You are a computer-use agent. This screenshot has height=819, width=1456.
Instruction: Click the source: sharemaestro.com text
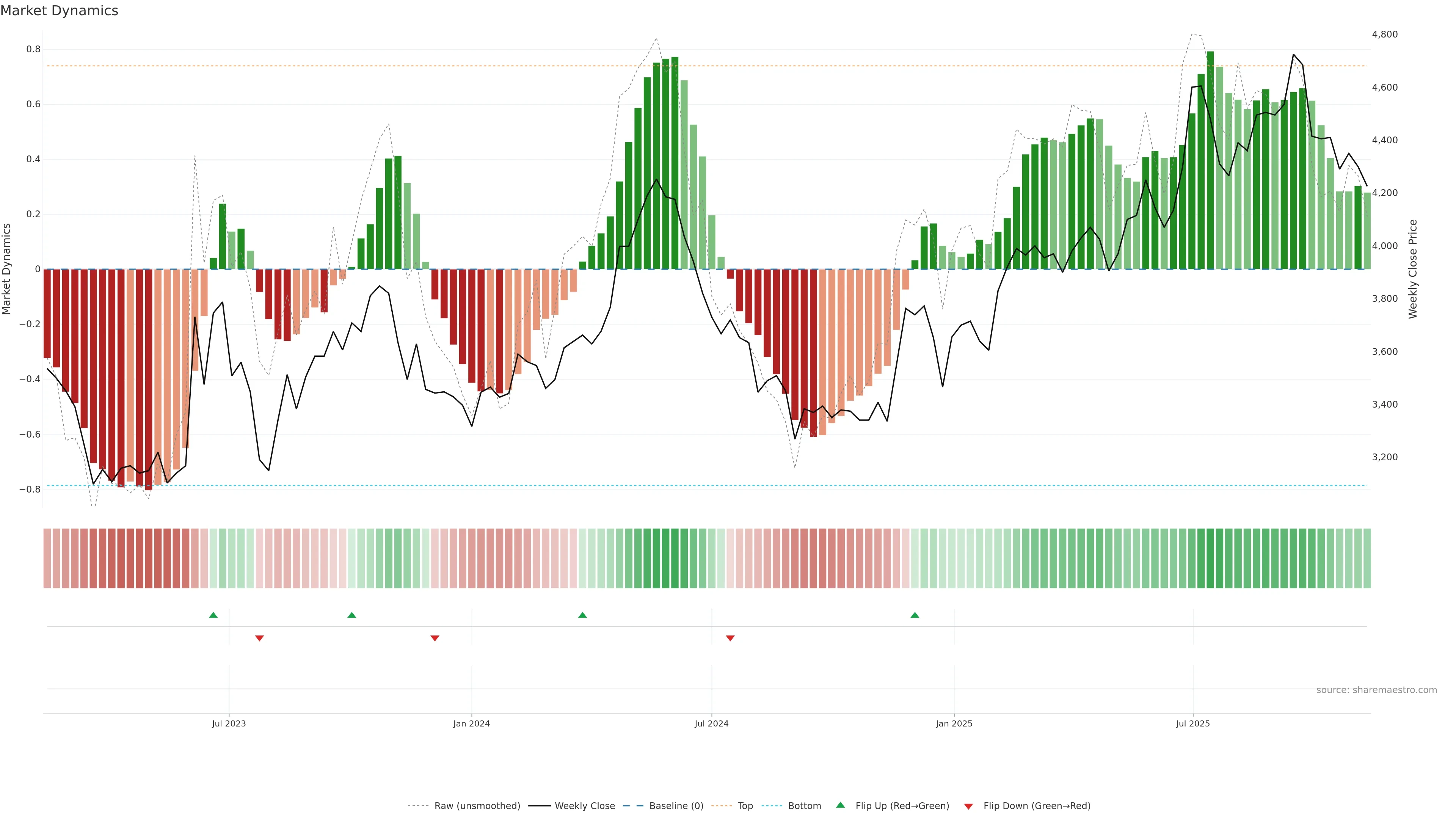(x=1376, y=690)
